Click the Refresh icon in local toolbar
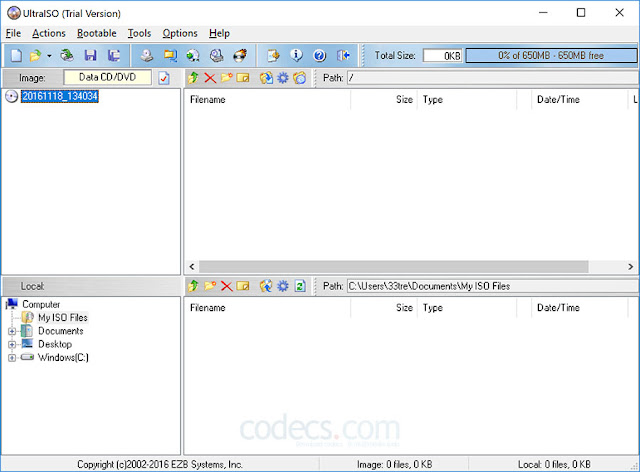Viewport: 640px width, 472px height. point(300,286)
